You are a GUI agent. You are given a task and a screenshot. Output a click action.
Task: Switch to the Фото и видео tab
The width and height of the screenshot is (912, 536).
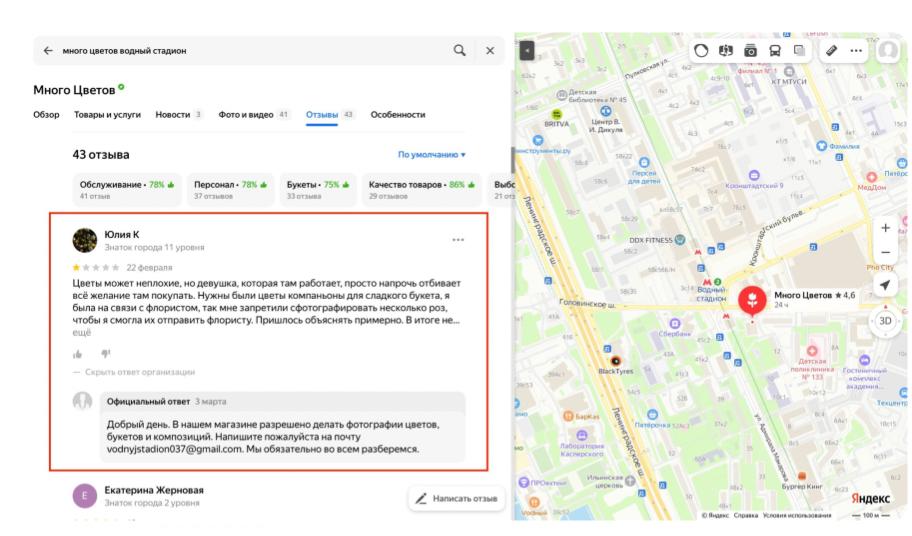[x=253, y=115]
